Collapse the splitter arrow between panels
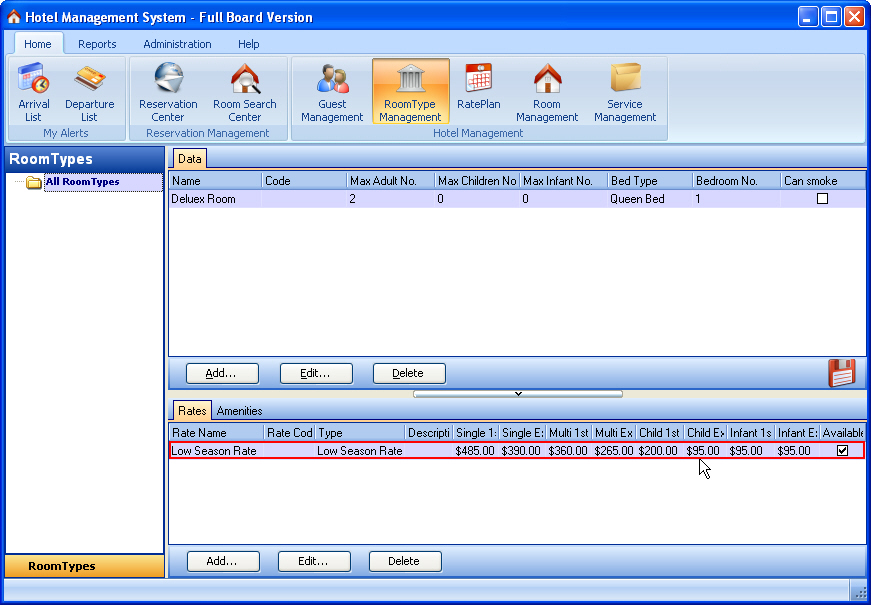This screenshot has width=871, height=605. pos(518,394)
